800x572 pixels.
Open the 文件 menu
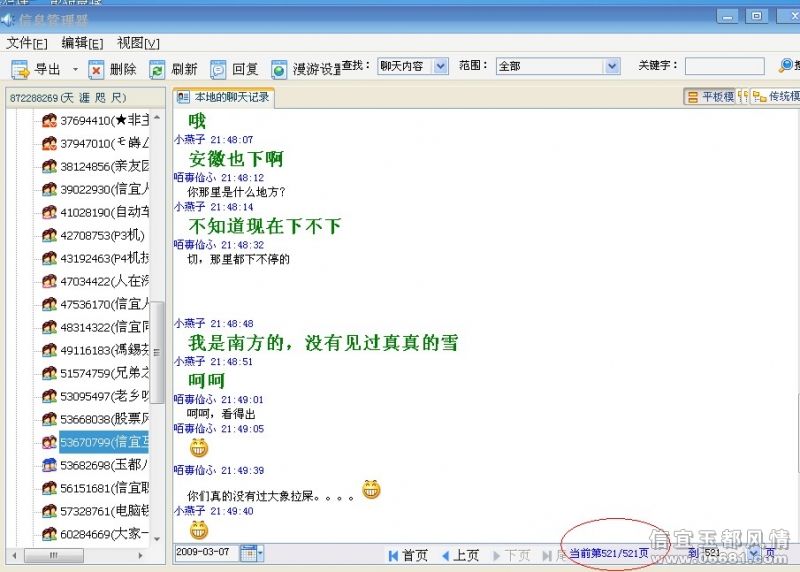click(x=27, y=43)
